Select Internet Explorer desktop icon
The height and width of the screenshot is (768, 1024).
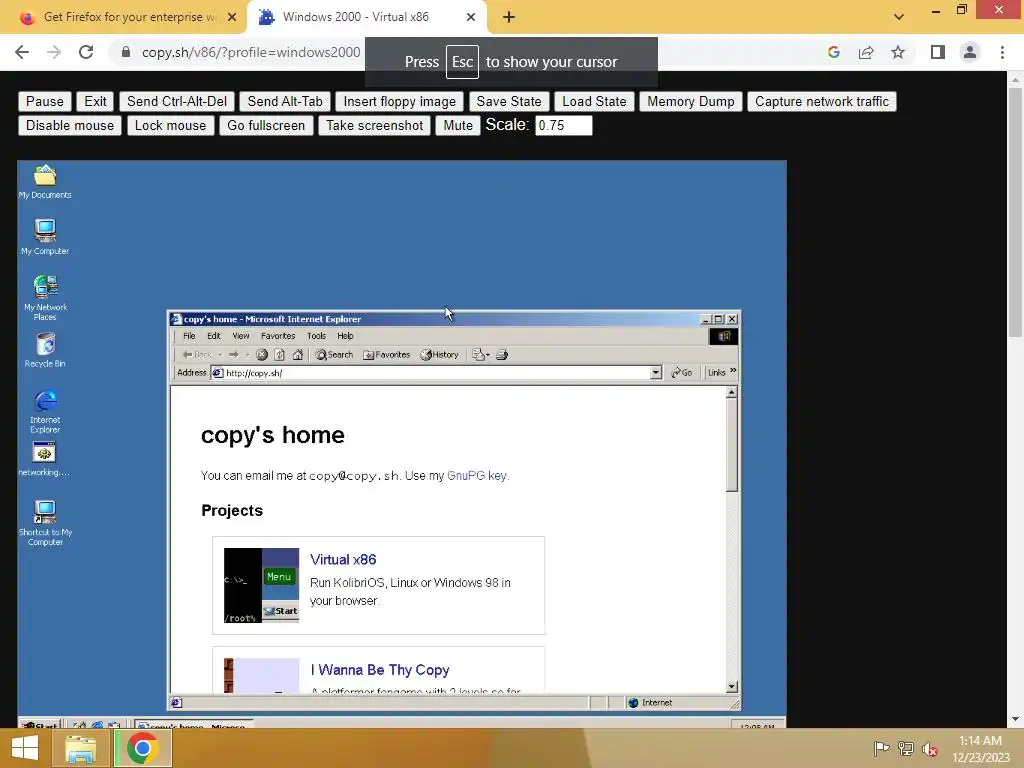coord(45,411)
